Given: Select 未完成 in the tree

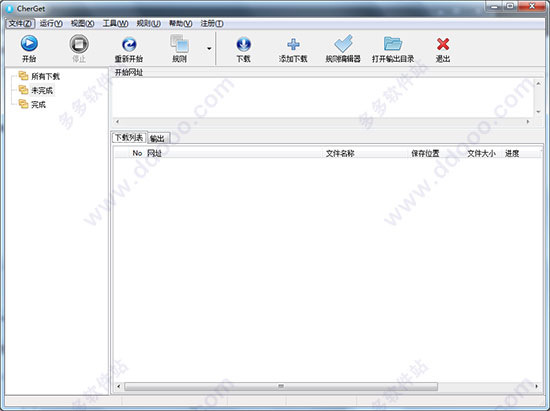Looking at the screenshot, I should [42, 90].
